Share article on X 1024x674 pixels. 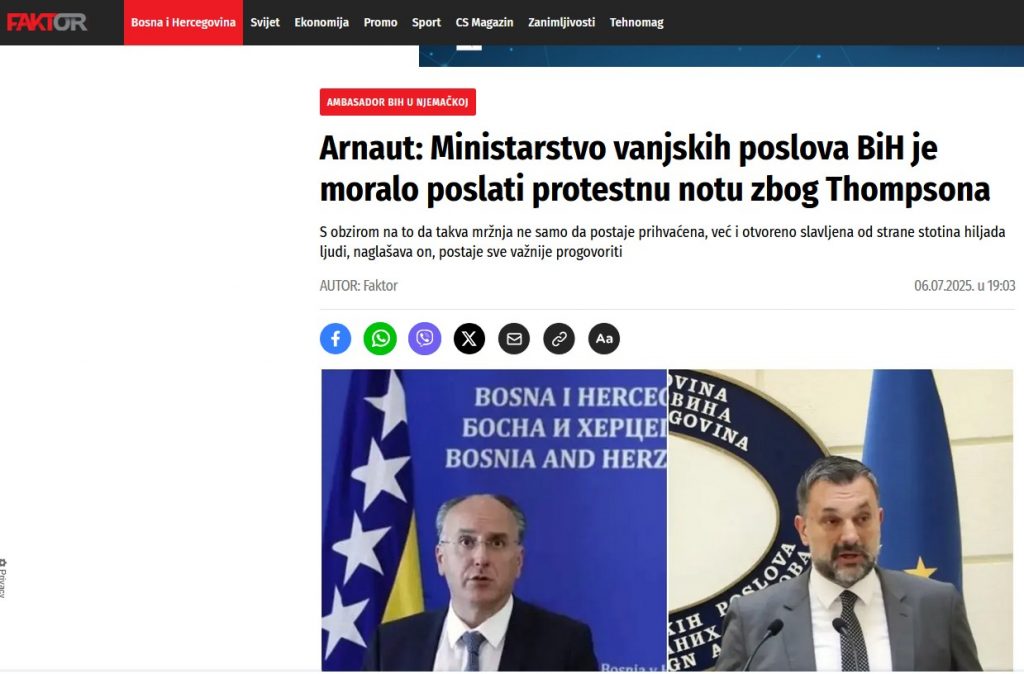click(x=470, y=338)
